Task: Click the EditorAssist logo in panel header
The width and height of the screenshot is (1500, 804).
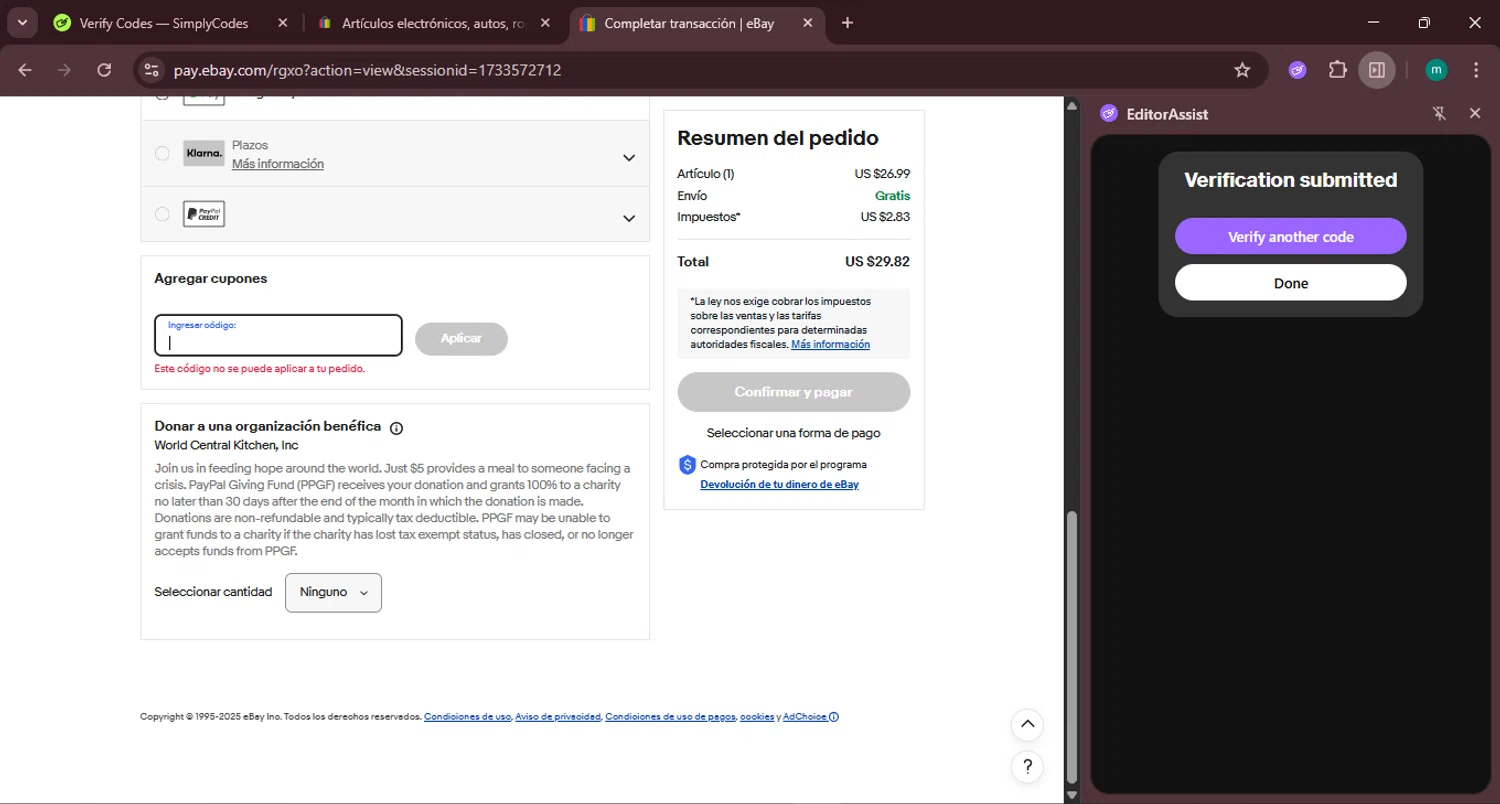Action: (x=1108, y=114)
